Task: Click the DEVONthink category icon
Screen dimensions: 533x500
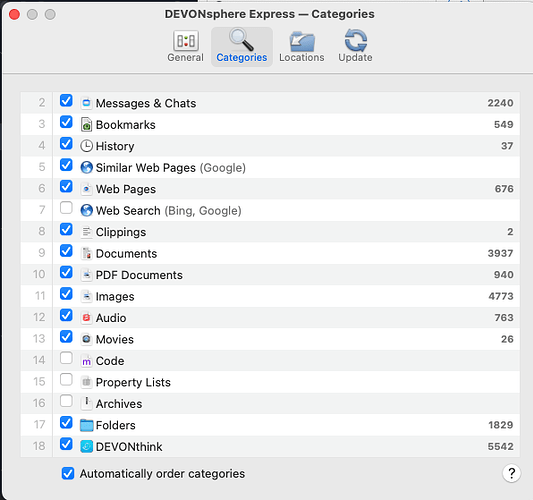Action: click(x=86, y=446)
